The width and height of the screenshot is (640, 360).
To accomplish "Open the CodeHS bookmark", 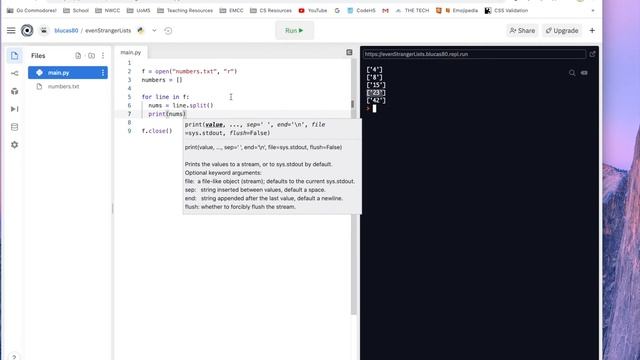I will click(361, 11).
